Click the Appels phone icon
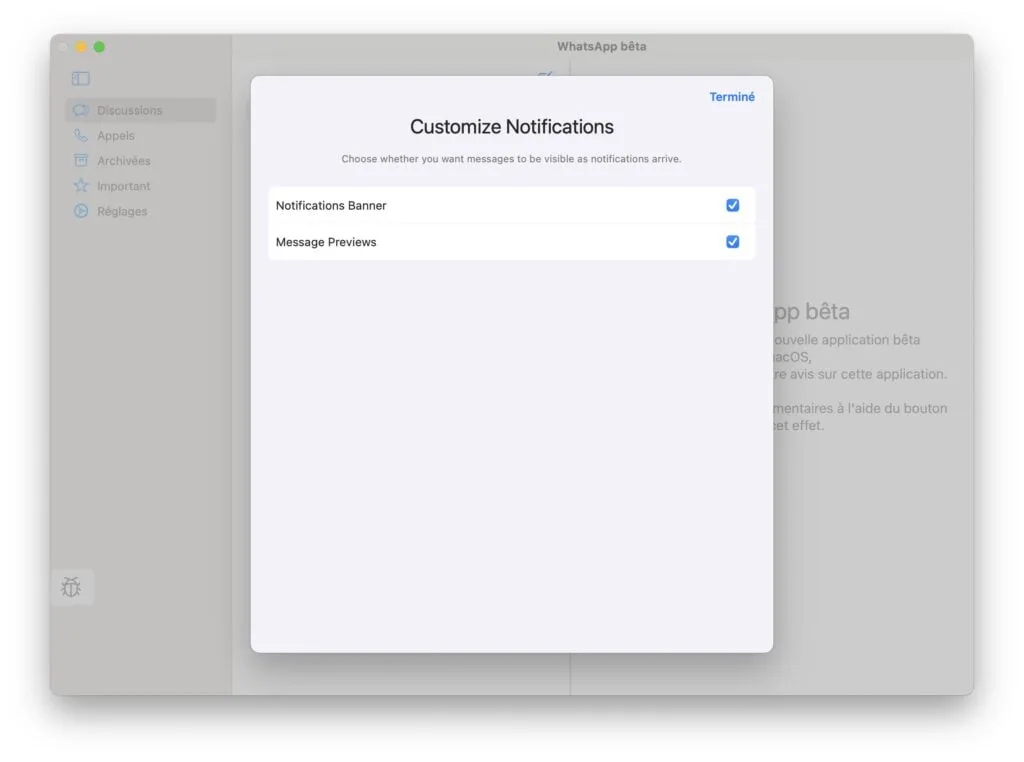 point(81,135)
